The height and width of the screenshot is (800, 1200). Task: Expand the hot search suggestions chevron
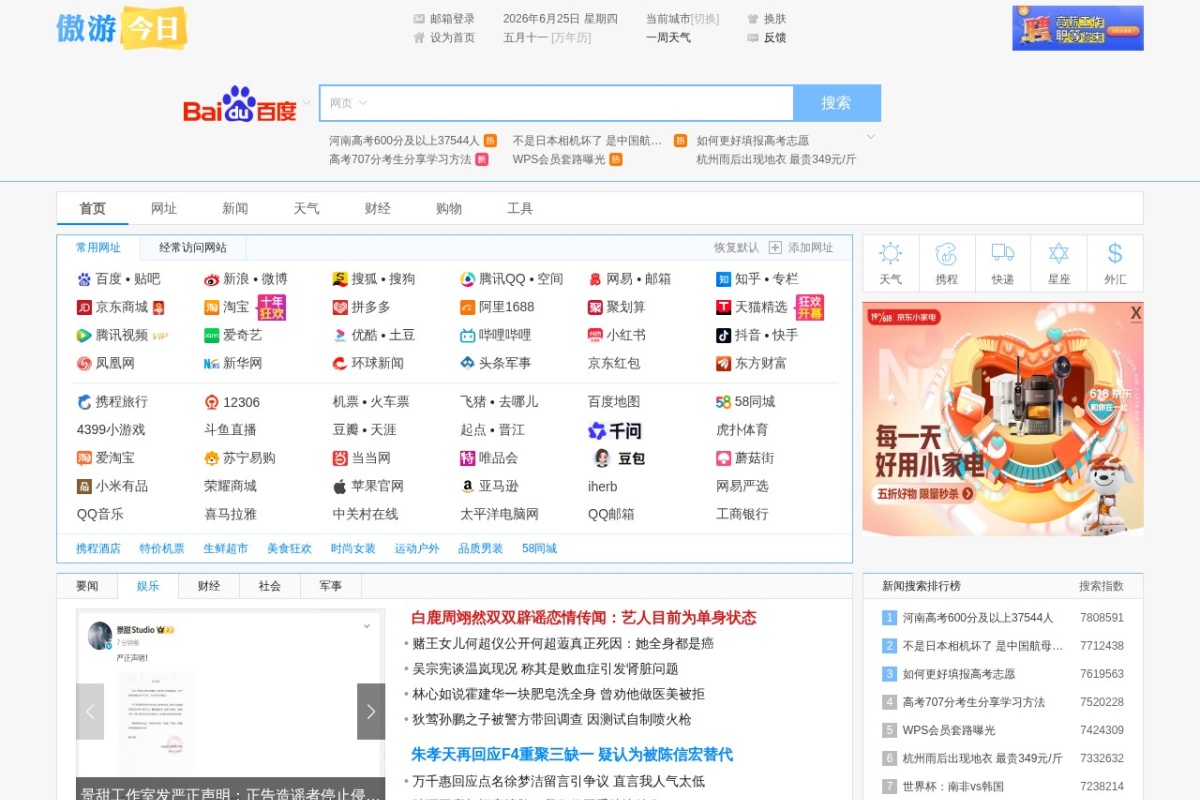click(871, 137)
